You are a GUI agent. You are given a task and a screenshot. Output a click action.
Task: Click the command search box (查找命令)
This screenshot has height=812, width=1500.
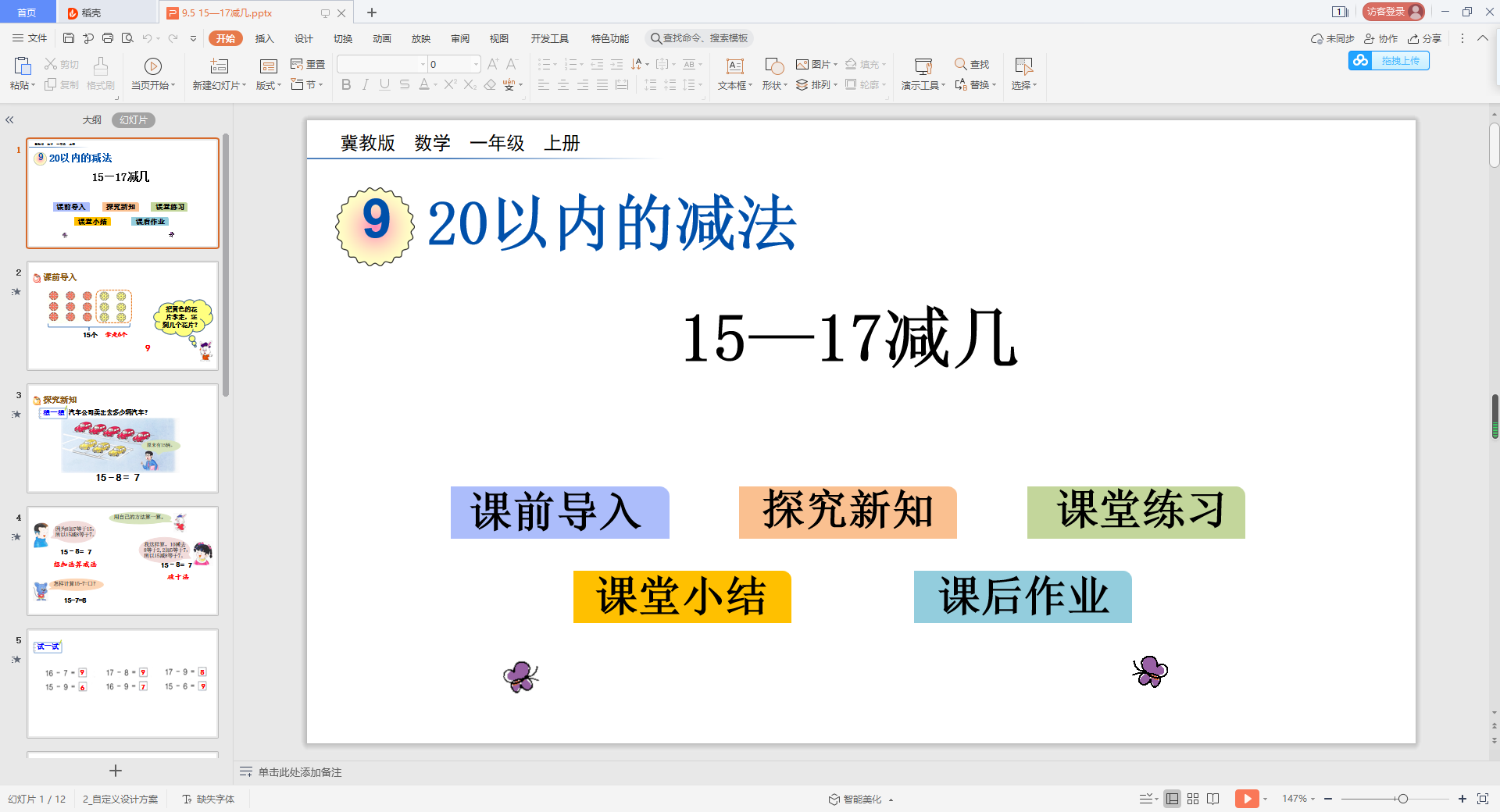pyautogui.click(x=699, y=38)
